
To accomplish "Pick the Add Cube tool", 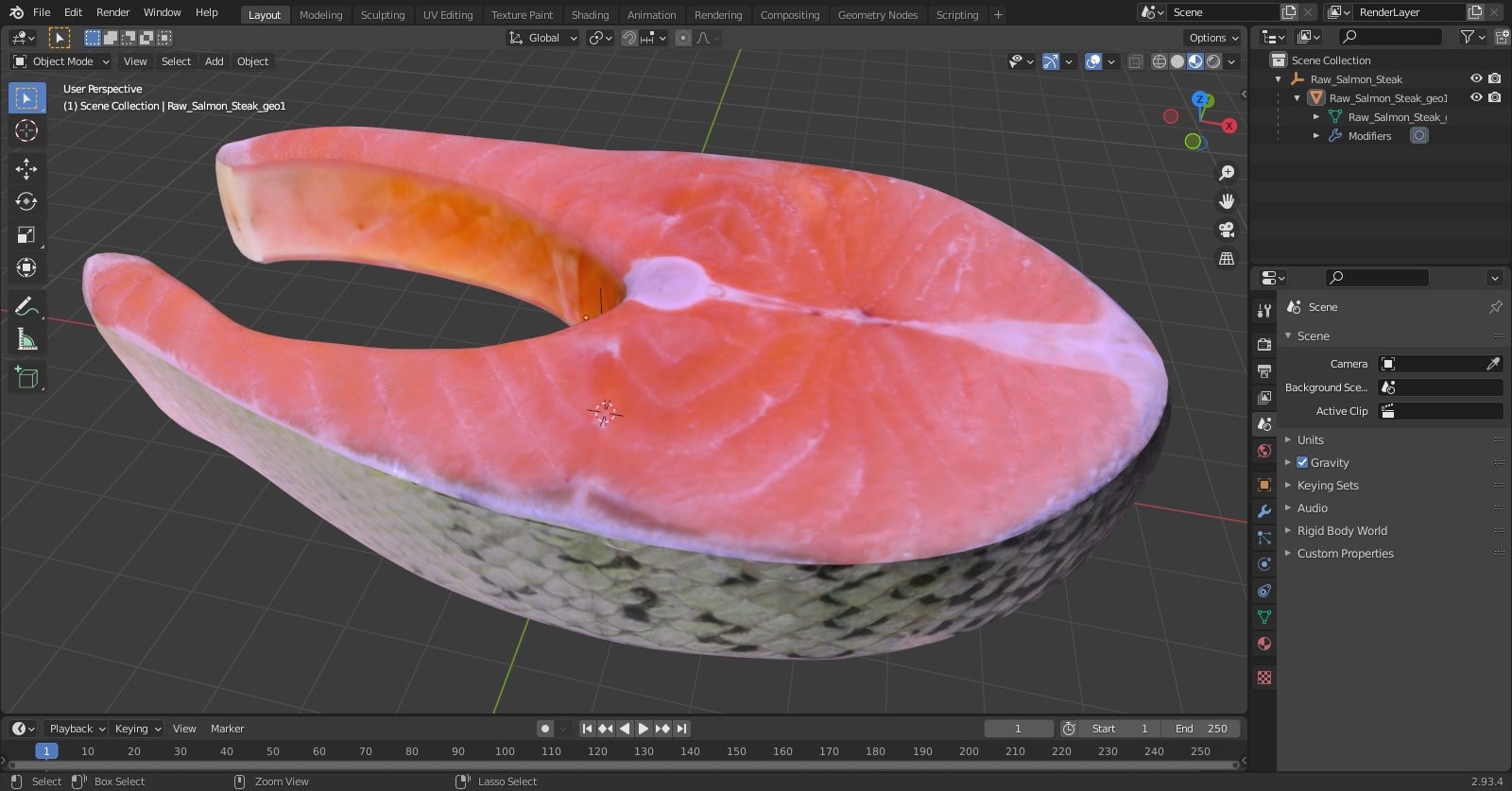I will pos(26,378).
